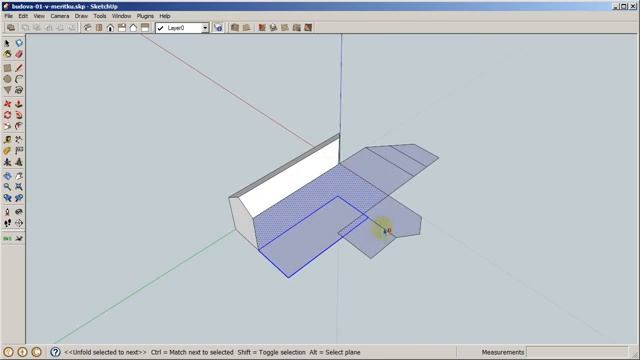Pick the Scale tool
Viewport: 640px width, 360px height.
[x=7, y=126]
